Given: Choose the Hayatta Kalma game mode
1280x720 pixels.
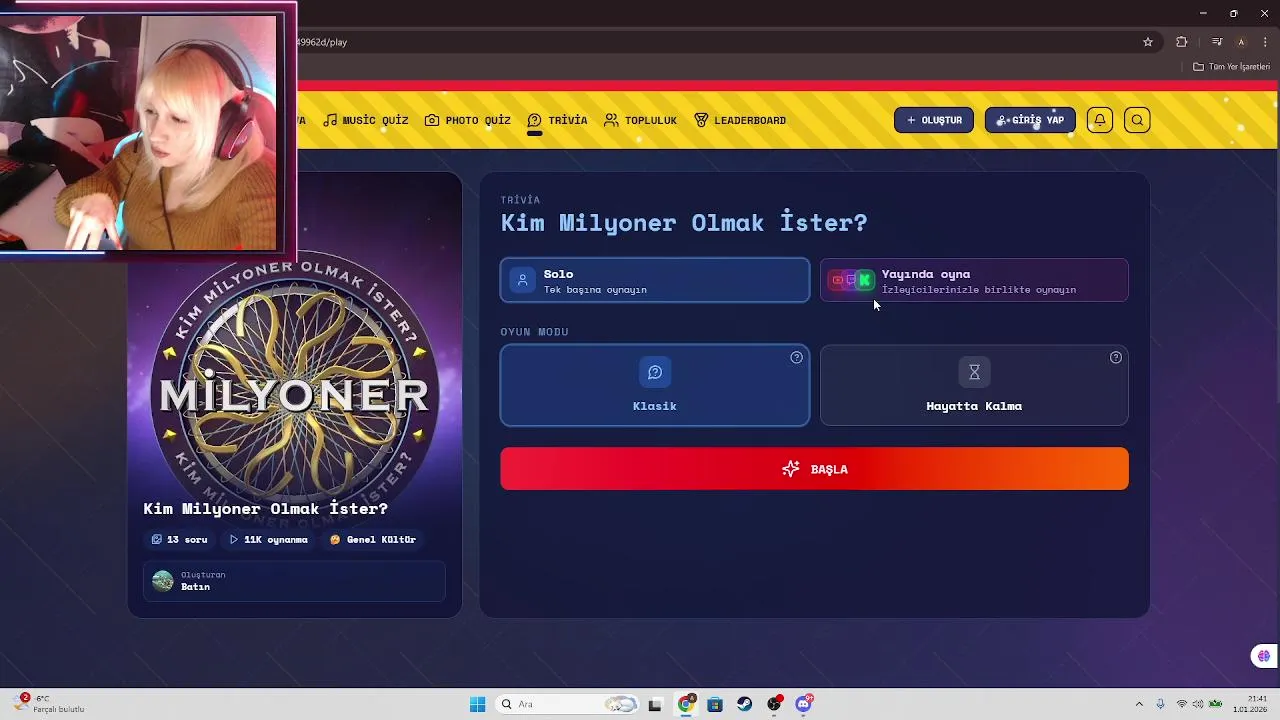Looking at the screenshot, I should [x=974, y=385].
